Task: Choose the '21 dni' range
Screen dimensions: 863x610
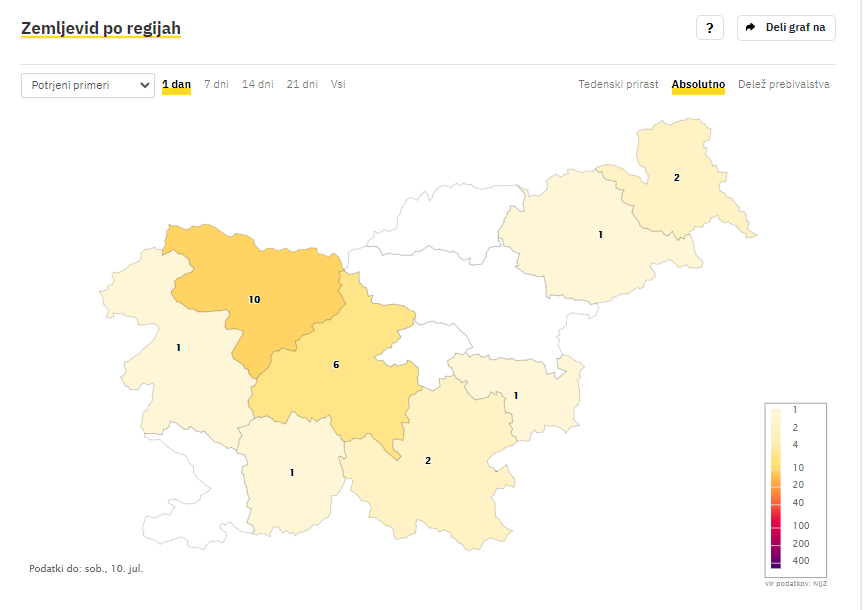Action: click(x=302, y=85)
